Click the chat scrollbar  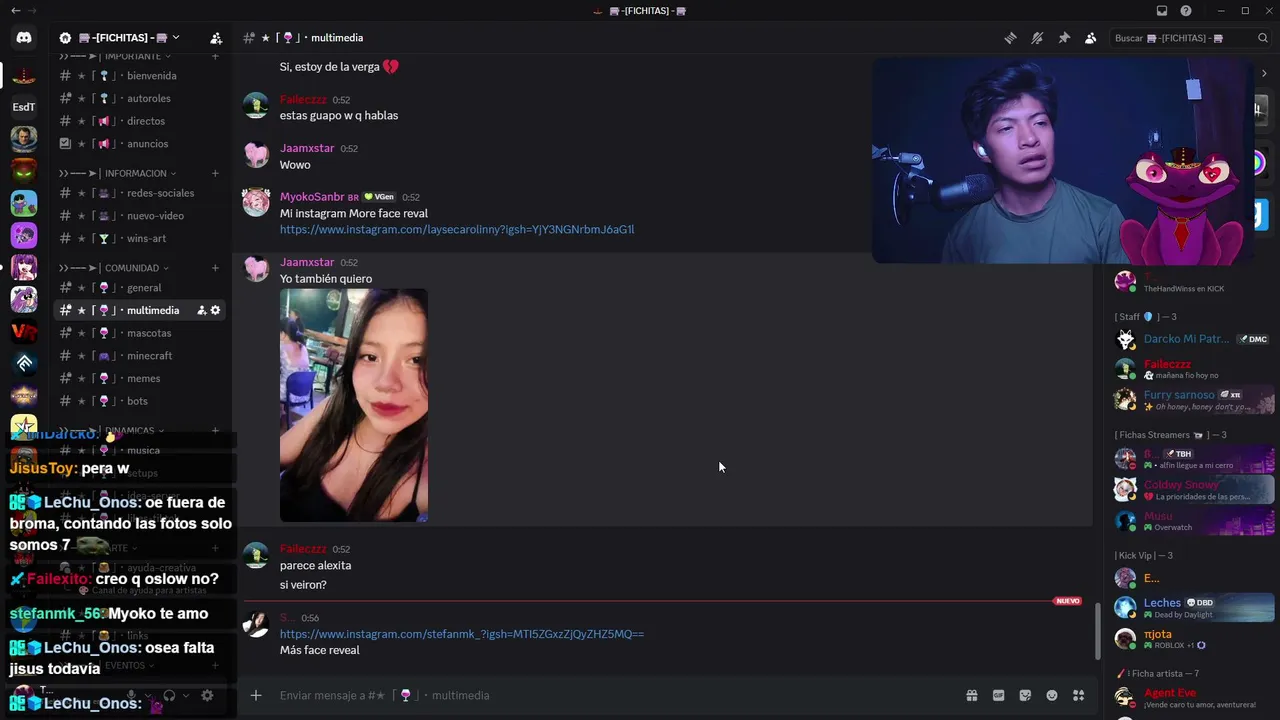[x=1097, y=630]
